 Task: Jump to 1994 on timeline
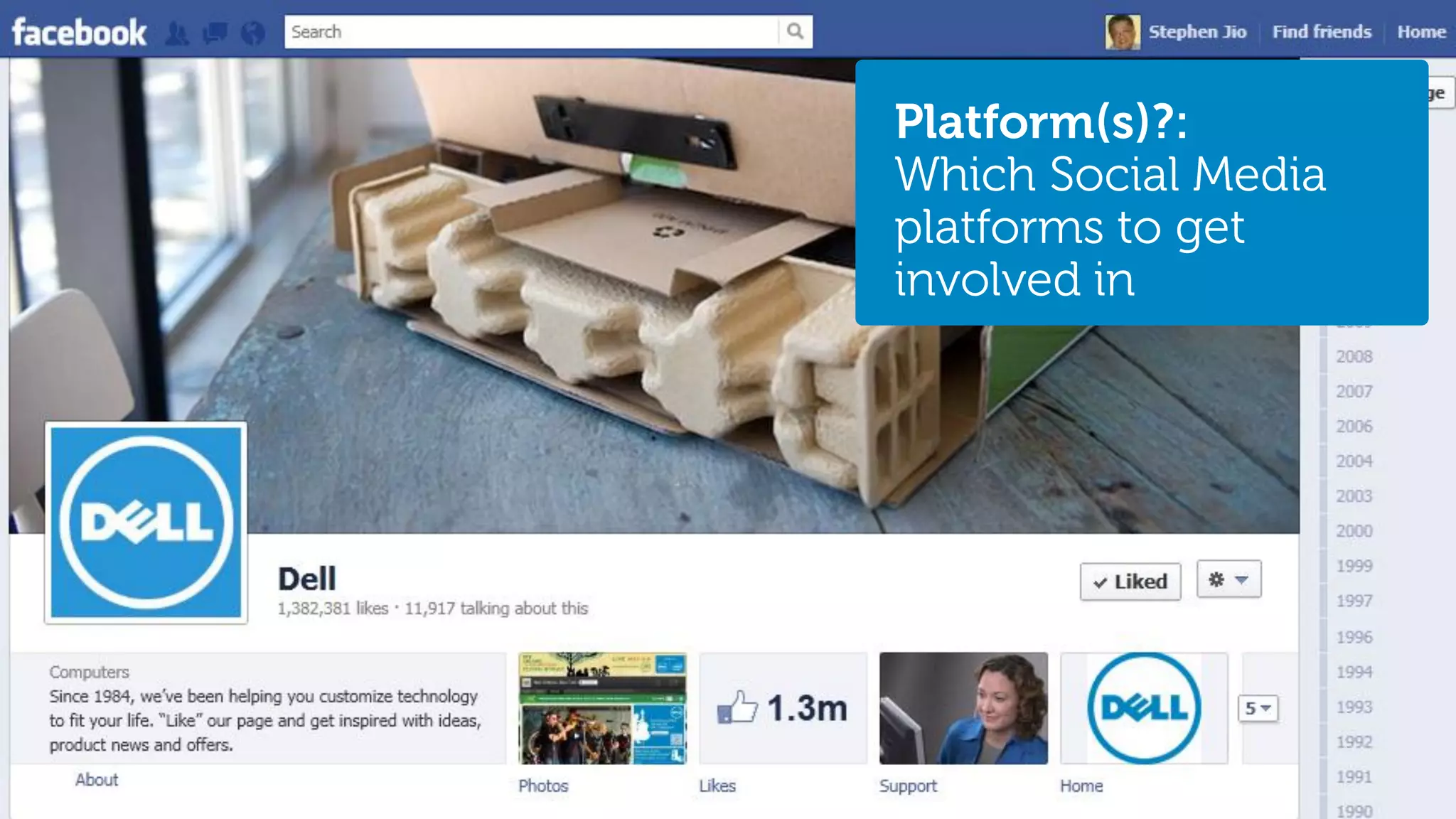pos(1354,673)
